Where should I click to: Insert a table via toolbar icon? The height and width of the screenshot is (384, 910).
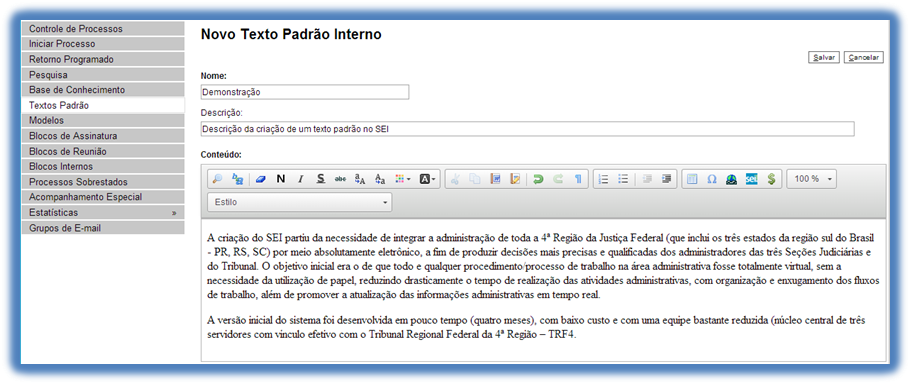pos(692,179)
